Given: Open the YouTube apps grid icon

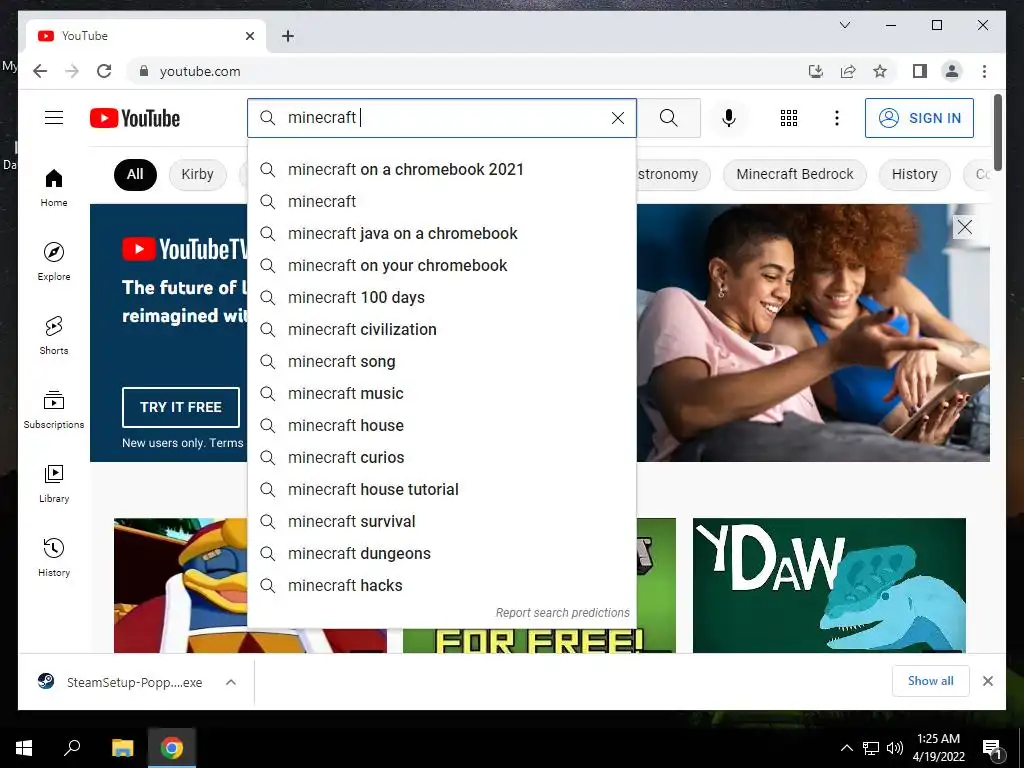Looking at the screenshot, I should 789,118.
